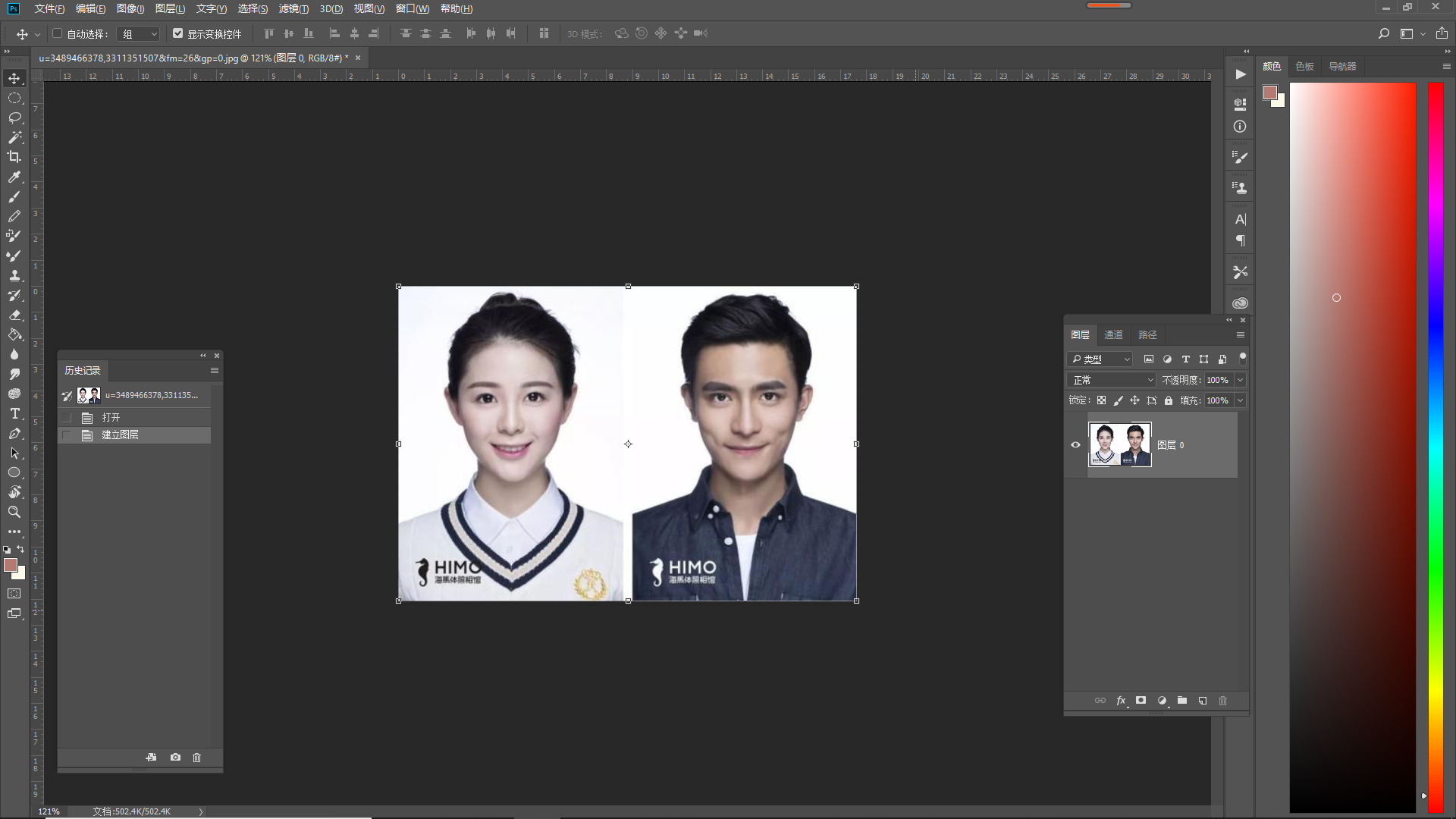The image size is (1456, 819).
Task: Toggle lock position
Action: click(x=1134, y=400)
